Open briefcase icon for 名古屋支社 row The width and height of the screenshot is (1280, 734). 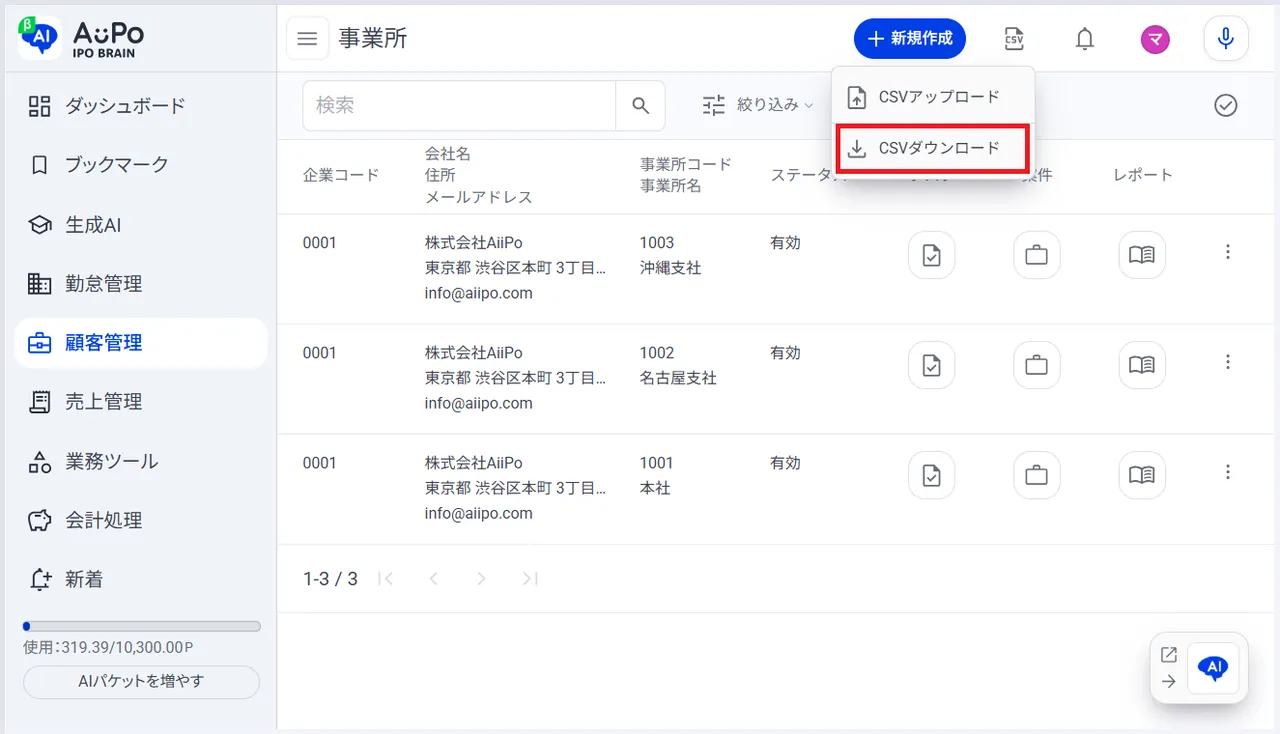tap(1037, 365)
